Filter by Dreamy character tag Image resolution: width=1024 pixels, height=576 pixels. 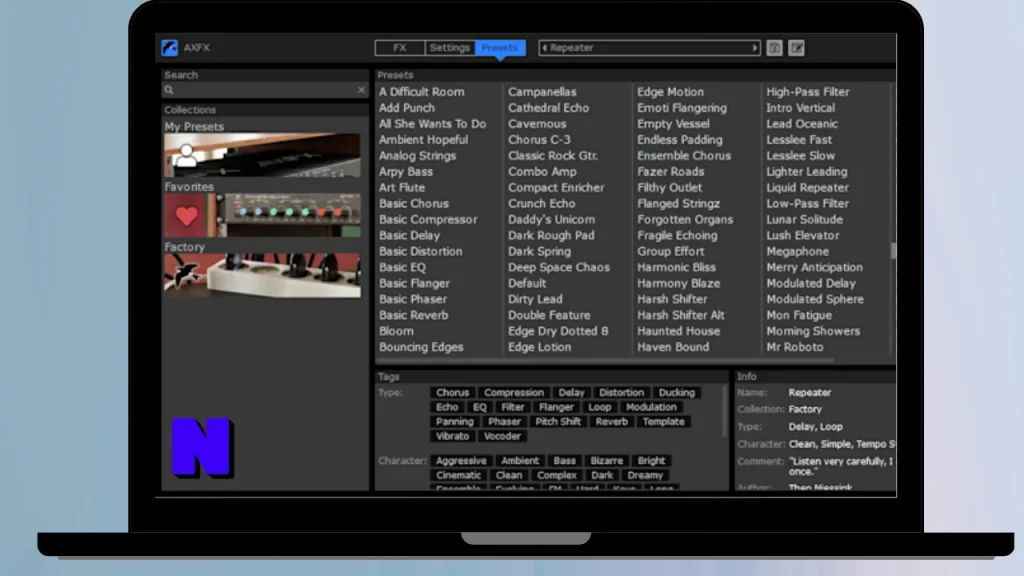(x=645, y=475)
